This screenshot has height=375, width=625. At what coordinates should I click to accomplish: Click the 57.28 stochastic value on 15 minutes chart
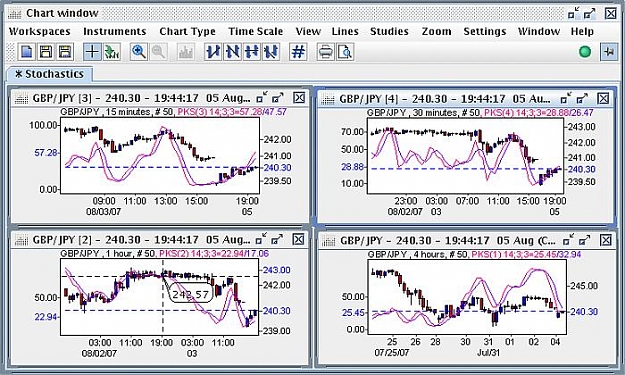click(46, 153)
